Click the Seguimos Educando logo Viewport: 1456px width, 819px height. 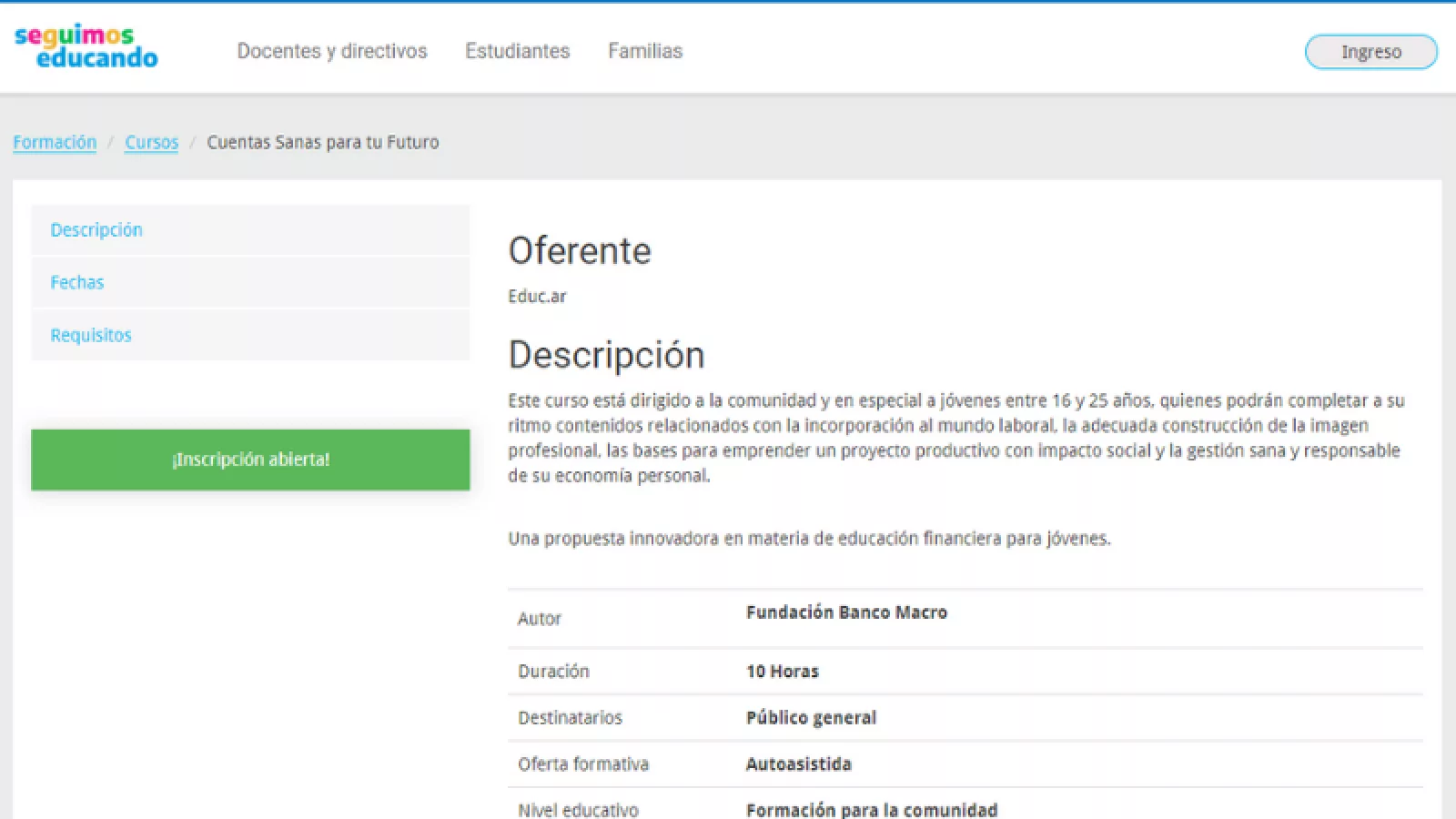click(86, 47)
